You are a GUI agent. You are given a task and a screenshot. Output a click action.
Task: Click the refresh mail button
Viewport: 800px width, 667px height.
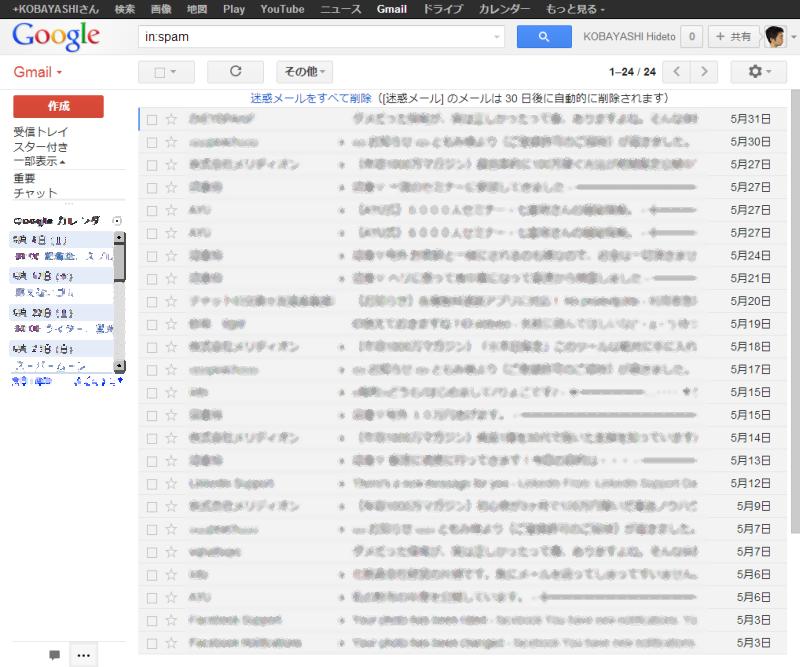pyautogui.click(x=235, y=71)
